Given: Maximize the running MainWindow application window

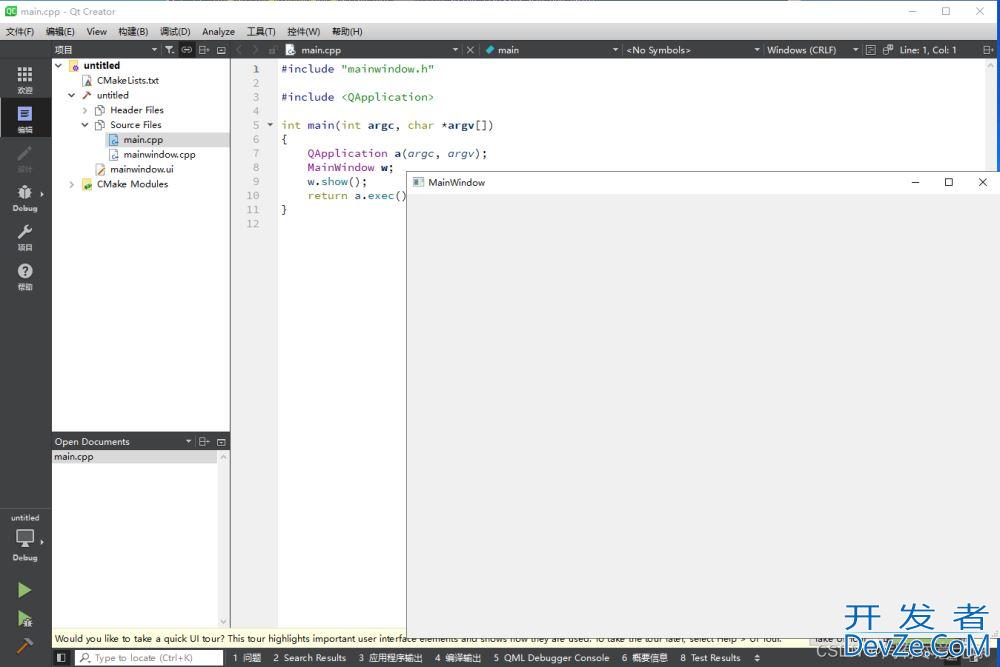Looking at the screenshot, I should [949, 182].
